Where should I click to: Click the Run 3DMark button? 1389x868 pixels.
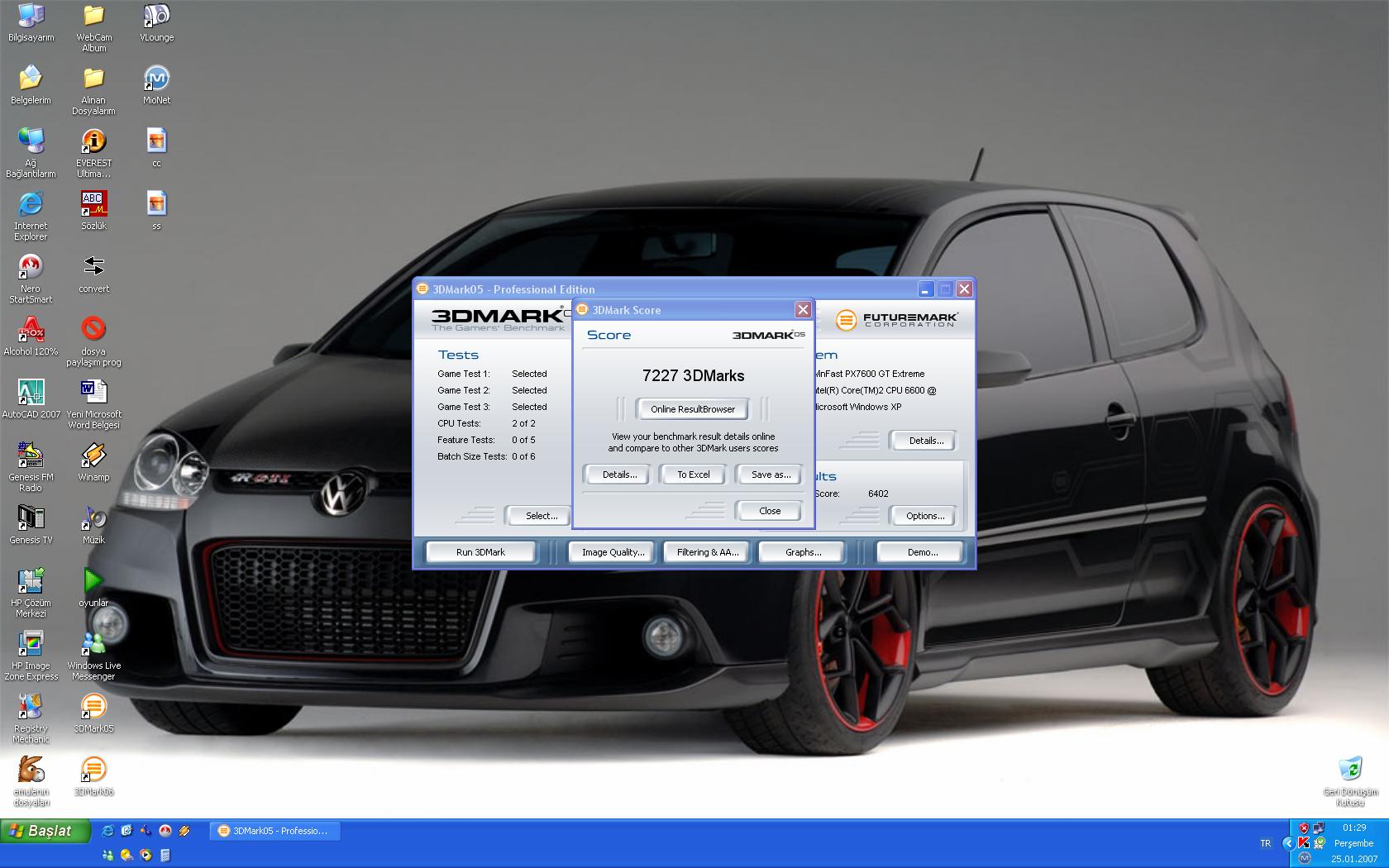tap(480, 552)
